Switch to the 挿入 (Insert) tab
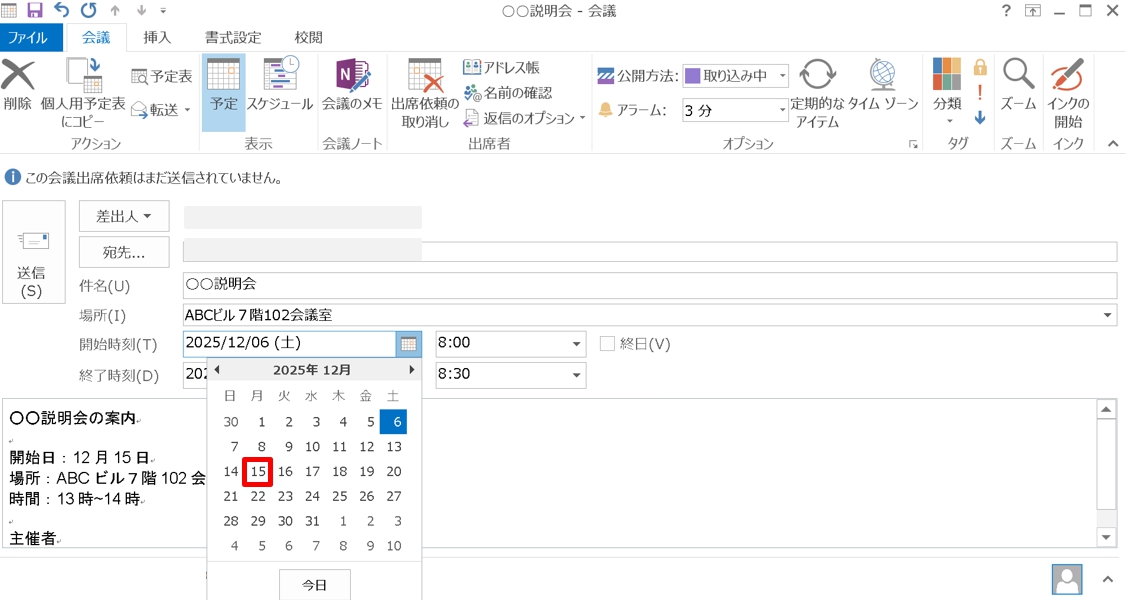This screenshot has width=1126, height=600. (157, 37)
